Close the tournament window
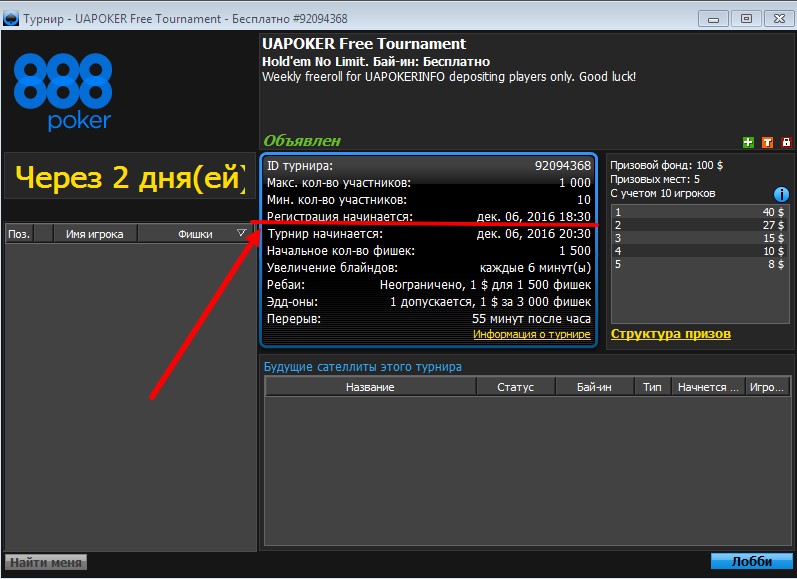The height and width of the screenshot is (579, 797). tap(779, 19)
